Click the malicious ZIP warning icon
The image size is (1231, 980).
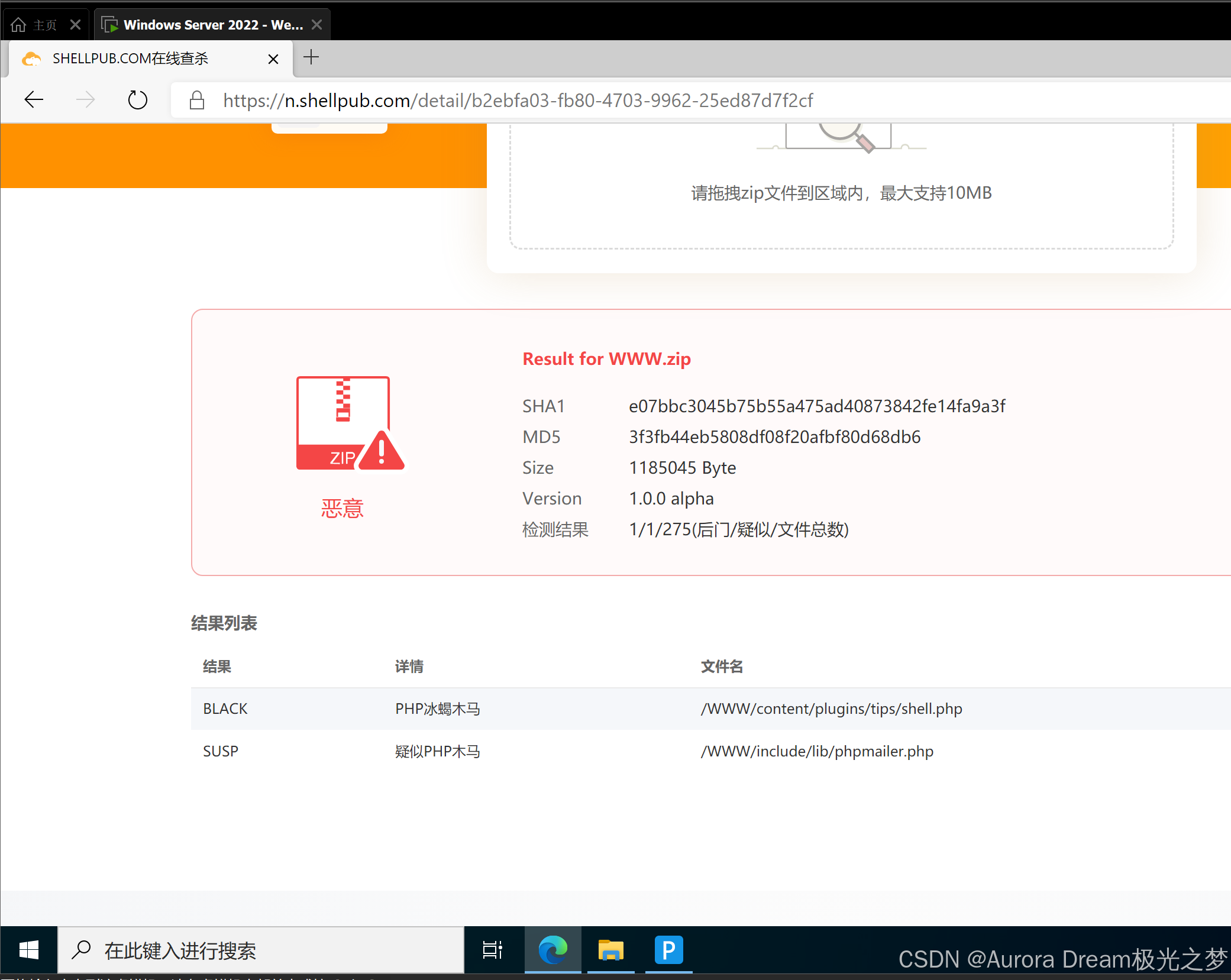click(350, 423)
